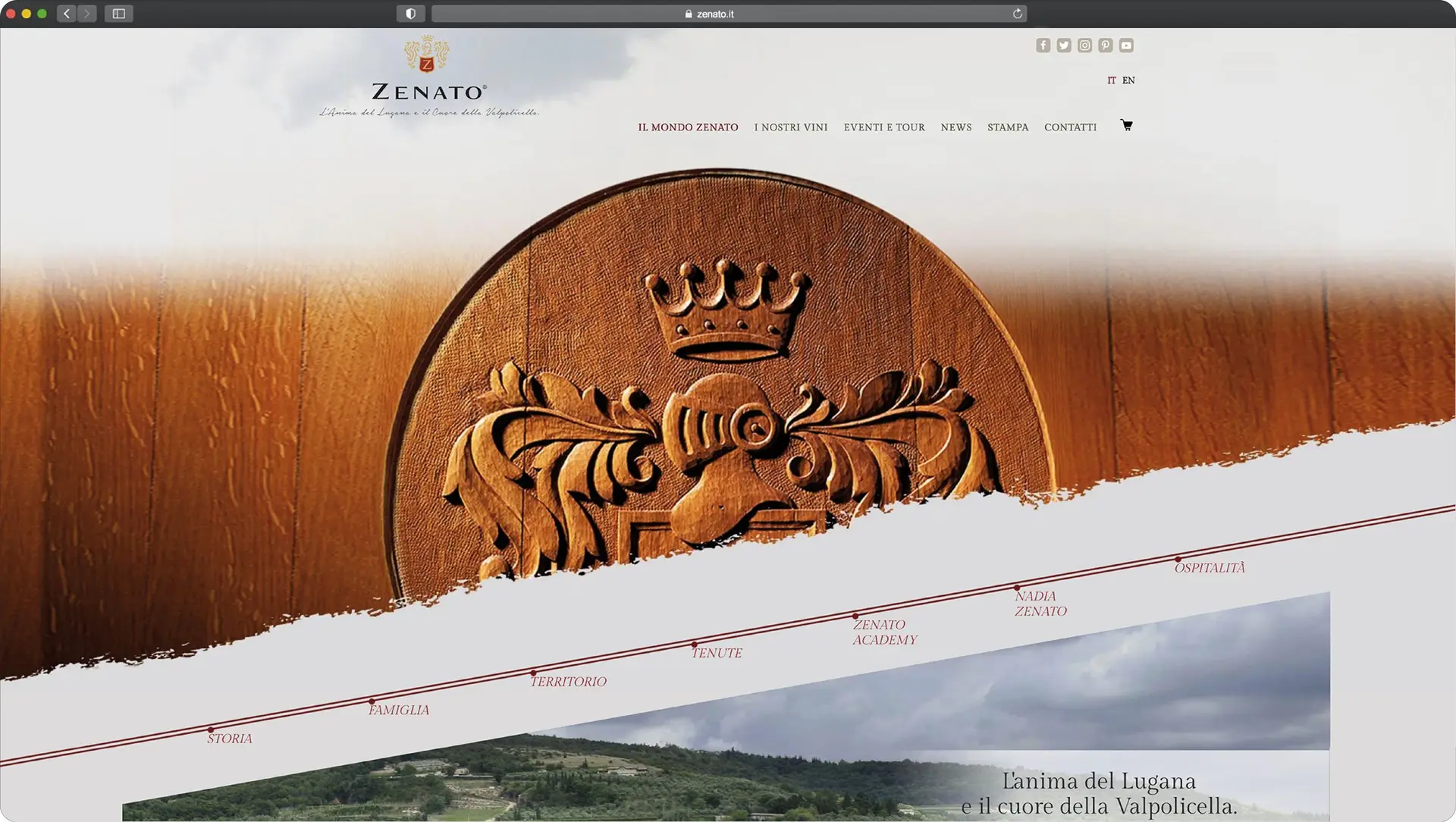
Task: Click the Ospitalità dot on the line
Action: [x=1178, y=559]
